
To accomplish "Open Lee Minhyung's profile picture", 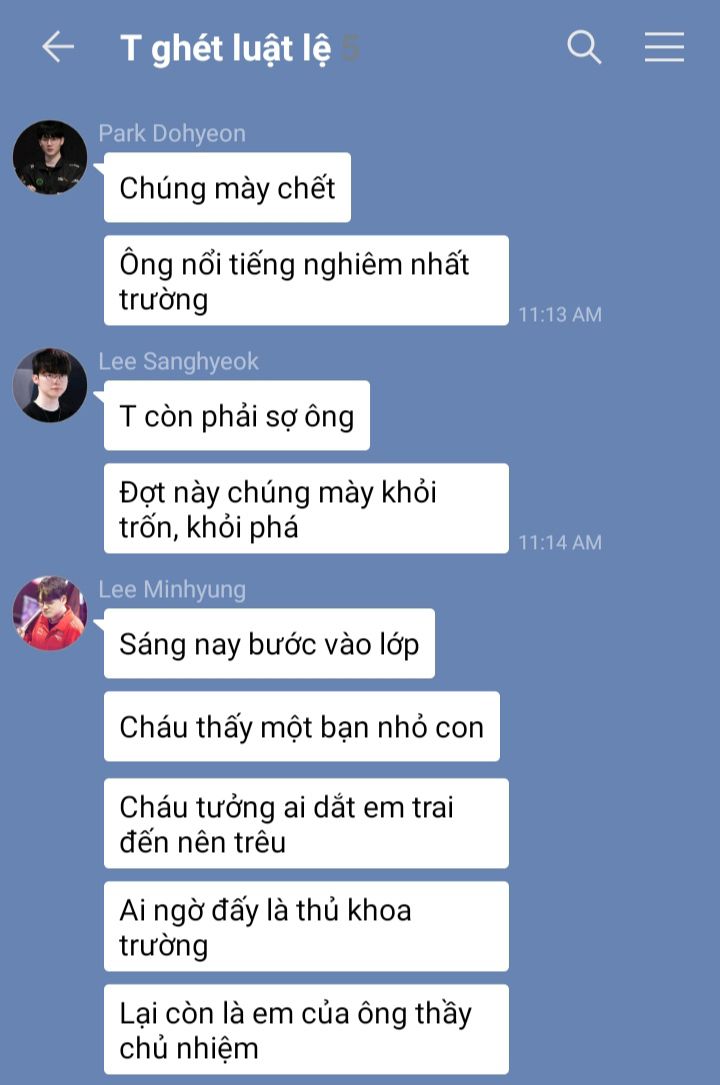I will pos(50,613).
